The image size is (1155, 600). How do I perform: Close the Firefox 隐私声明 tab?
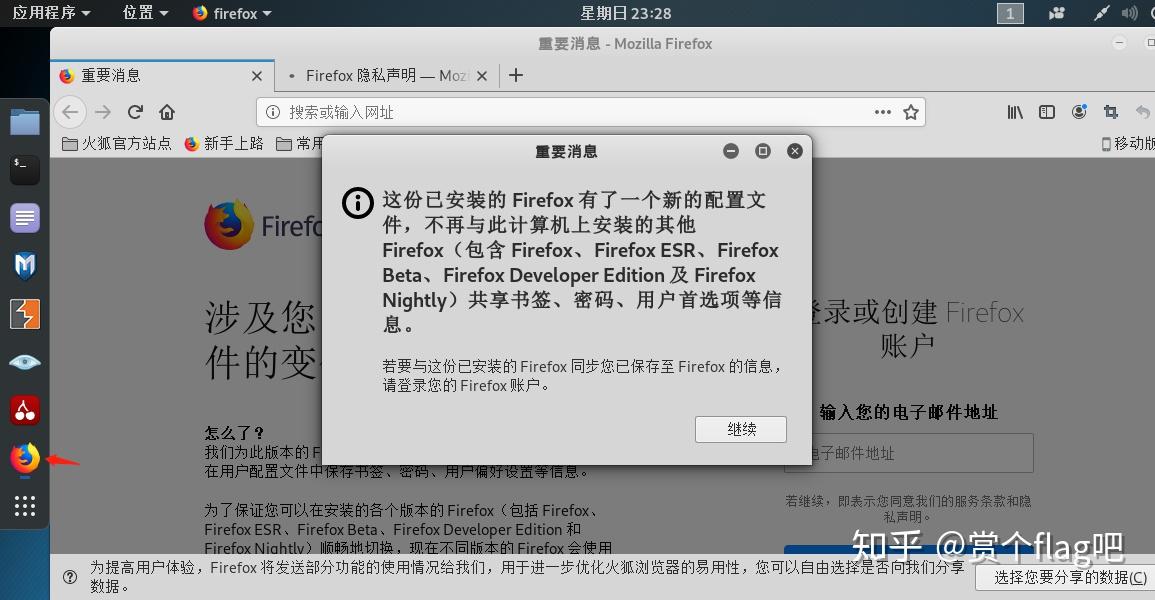[482, 76]
